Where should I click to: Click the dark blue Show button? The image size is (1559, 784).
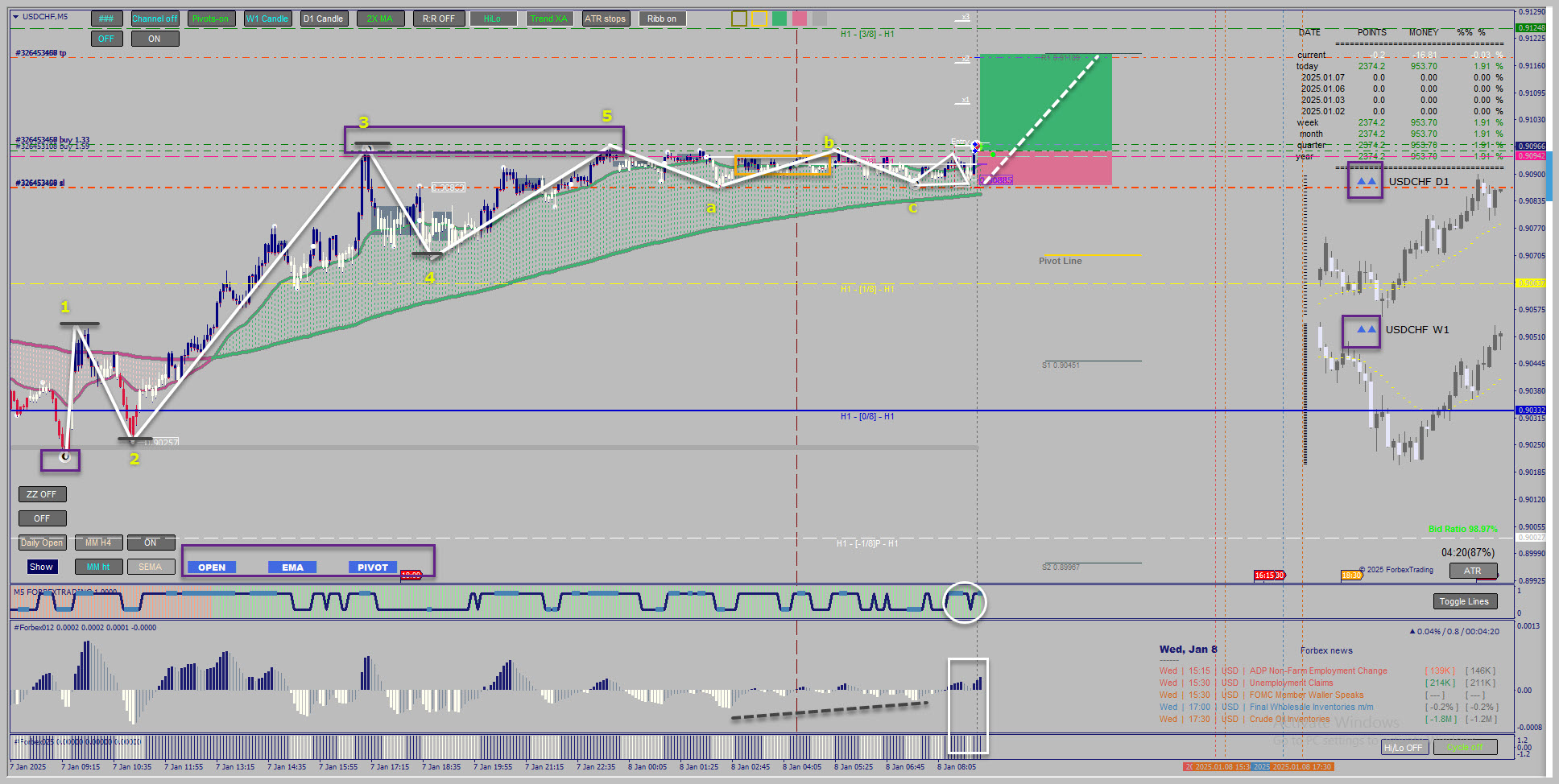coord(42,567)
